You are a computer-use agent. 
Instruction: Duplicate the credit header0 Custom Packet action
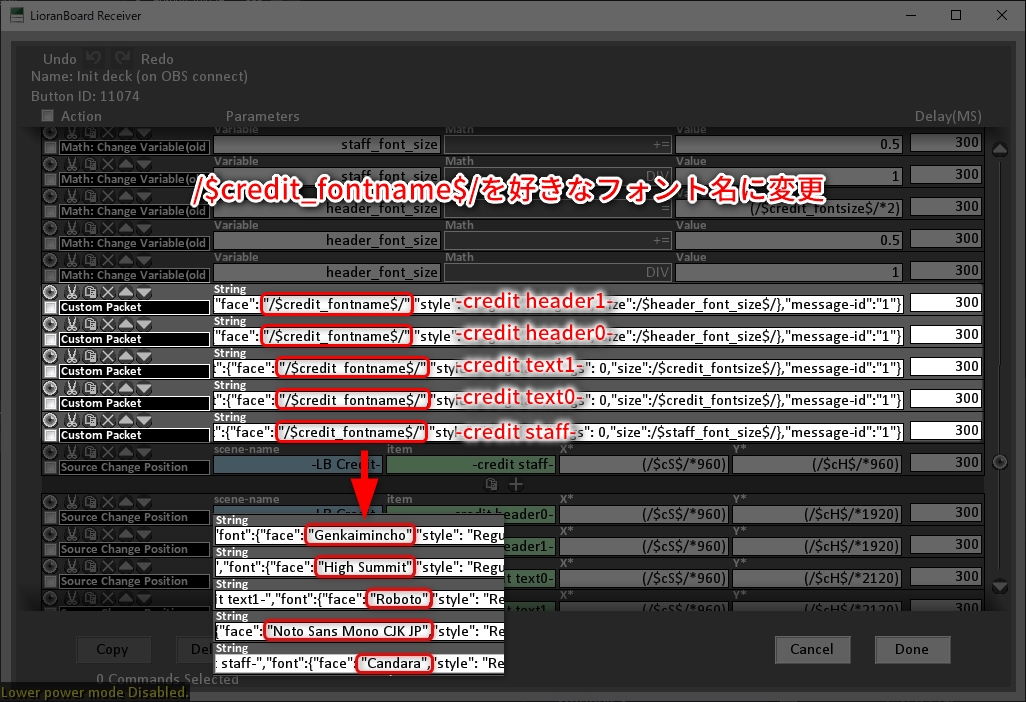pyautogui.click(x=90, y=323)
